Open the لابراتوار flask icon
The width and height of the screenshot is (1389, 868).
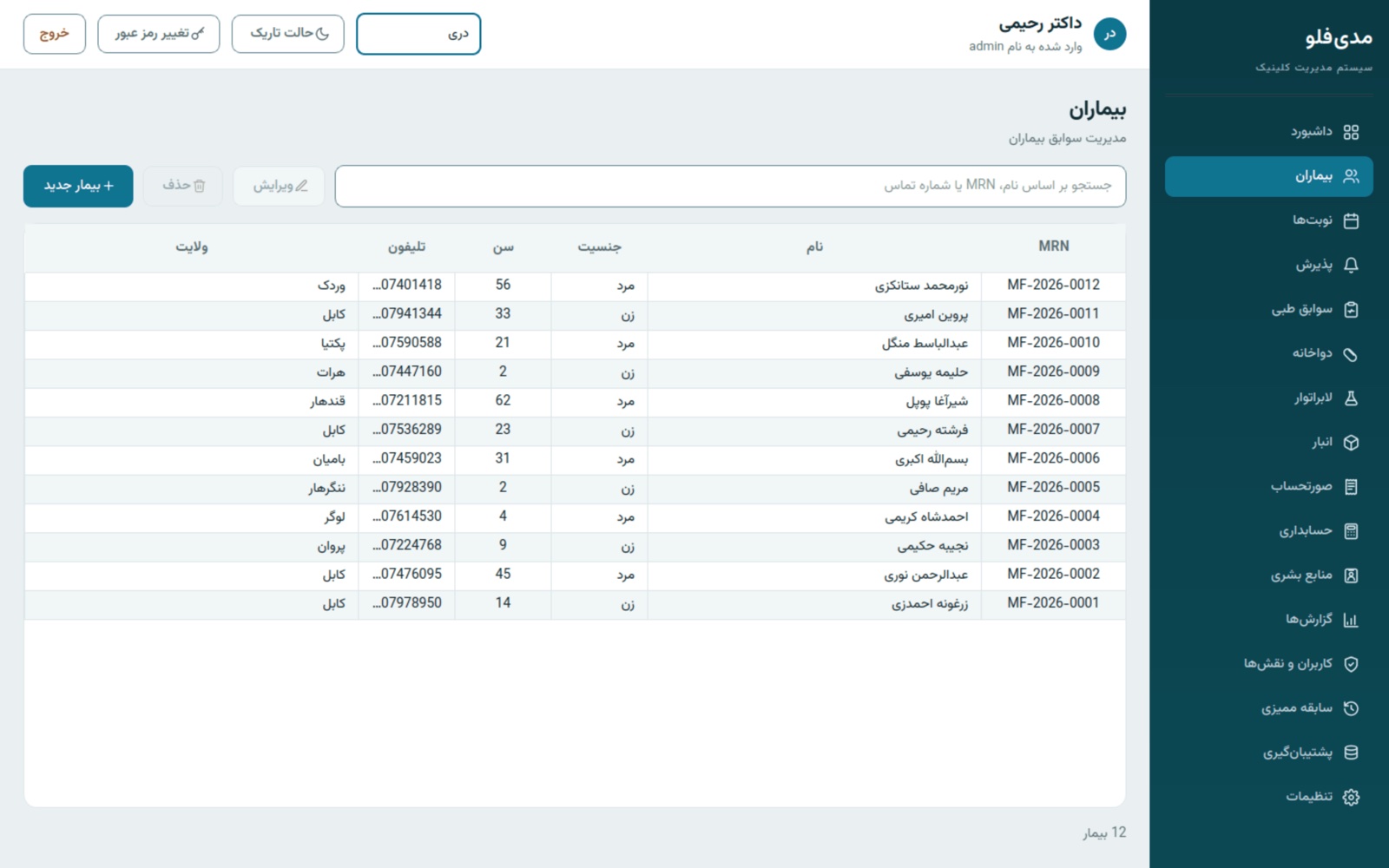[1351, 398]
